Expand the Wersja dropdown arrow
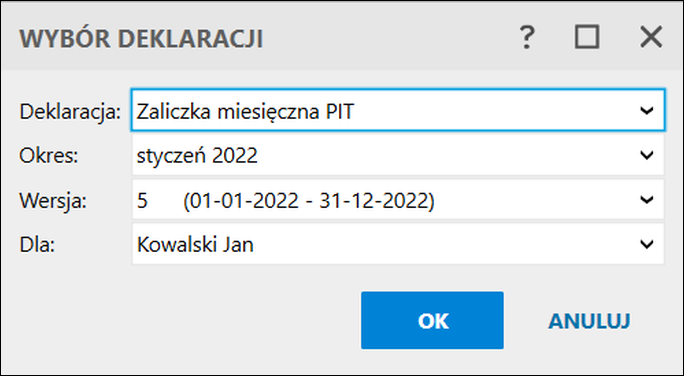The width and height of the screenshot is (684, 376). coord(646,200)
